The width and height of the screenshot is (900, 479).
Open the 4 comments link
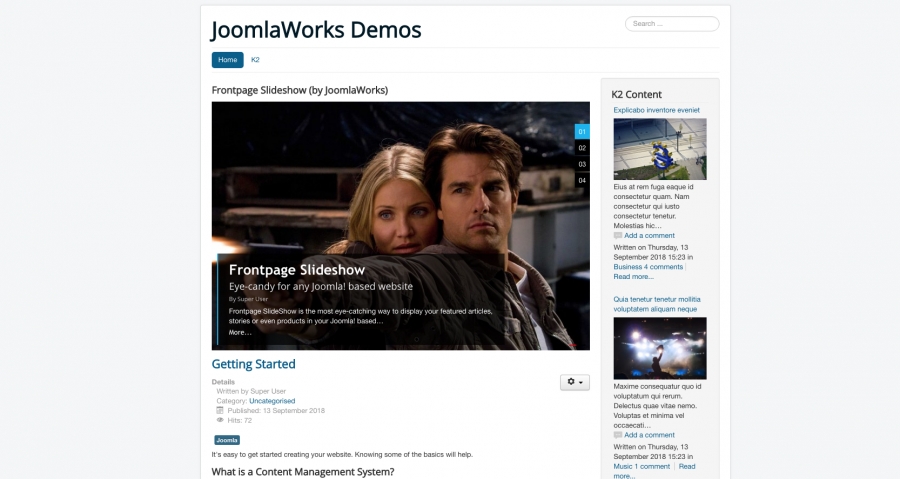pyautogui.click(x=664, y=267)
